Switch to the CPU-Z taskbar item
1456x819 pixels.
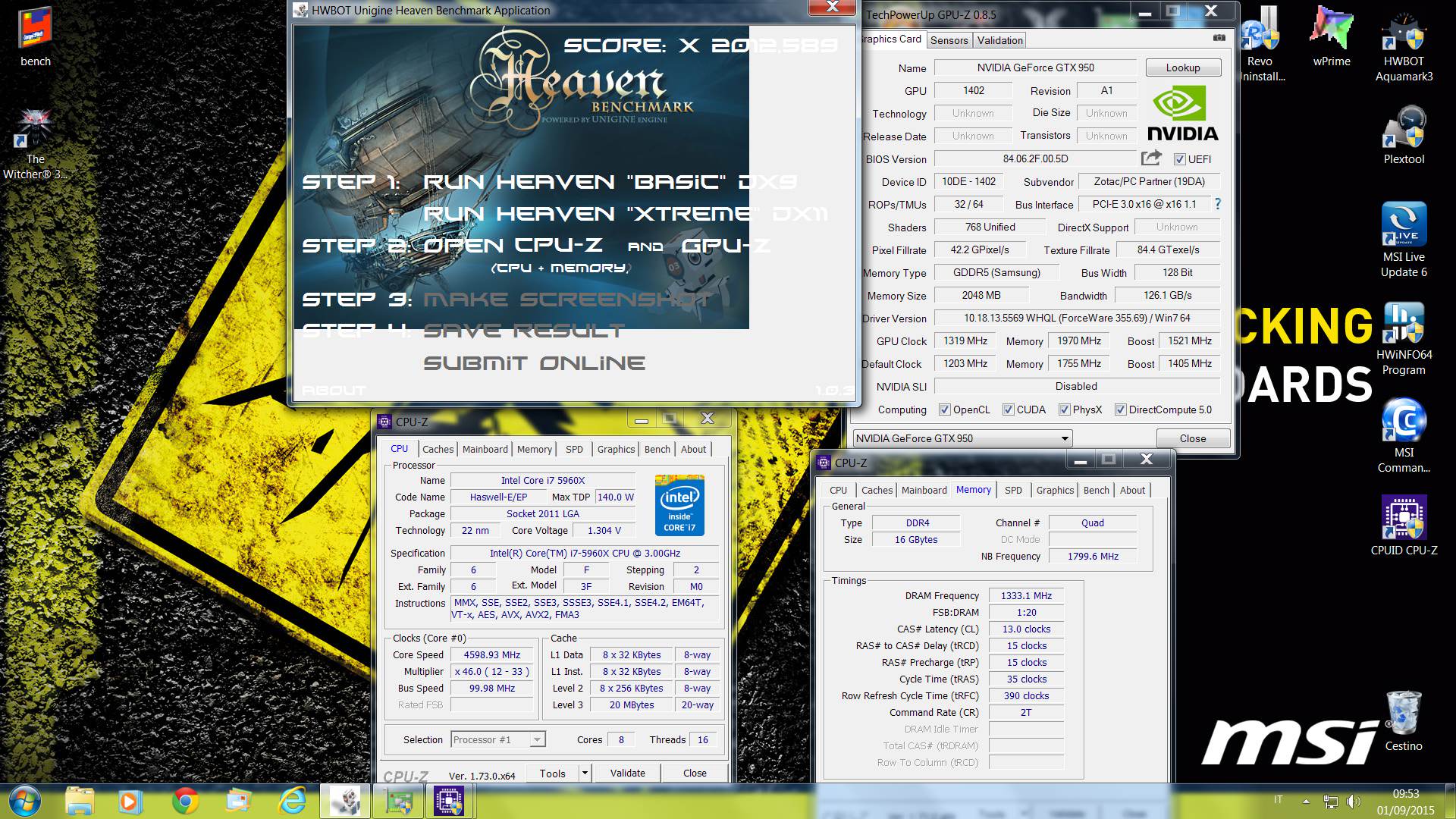[x=449, y=801]
